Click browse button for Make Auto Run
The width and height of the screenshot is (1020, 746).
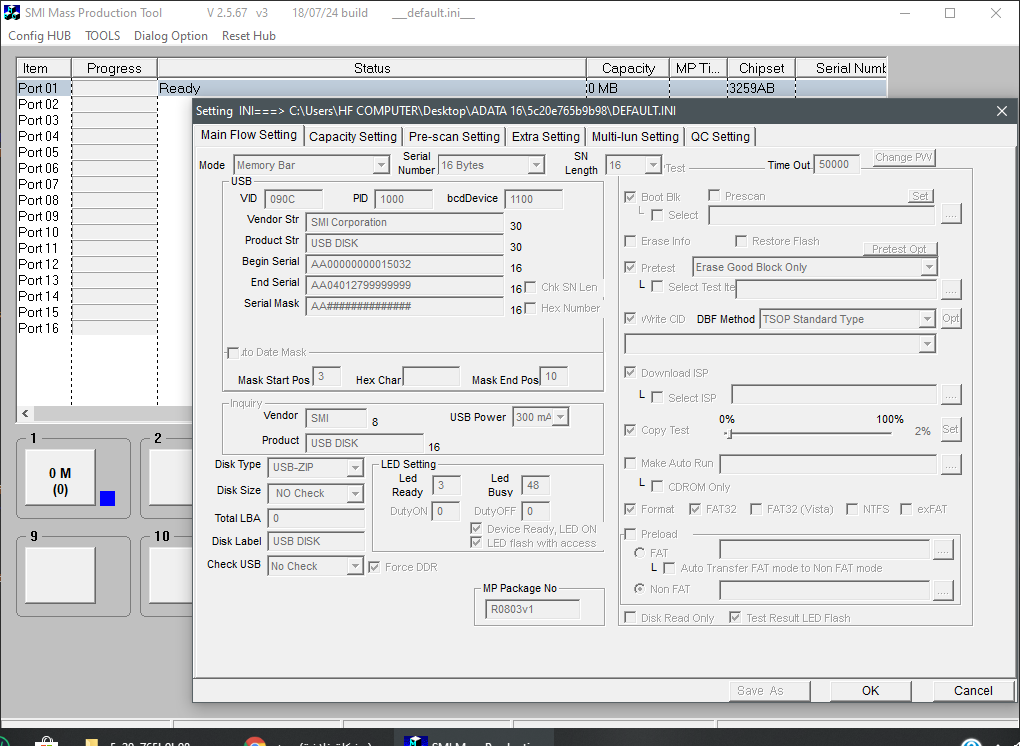click(951, 464)
